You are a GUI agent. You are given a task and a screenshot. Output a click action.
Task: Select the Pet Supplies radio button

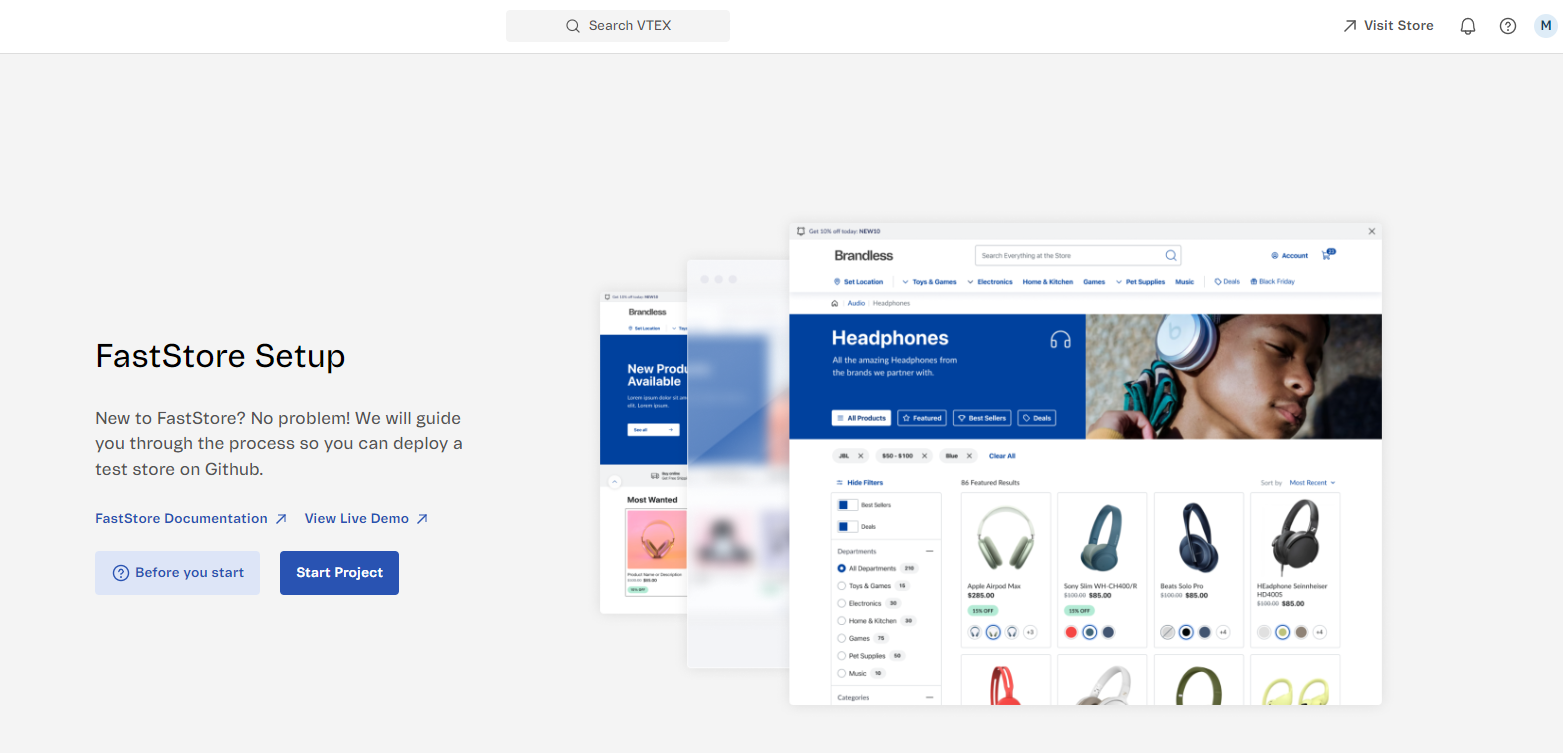coord(841,656)
